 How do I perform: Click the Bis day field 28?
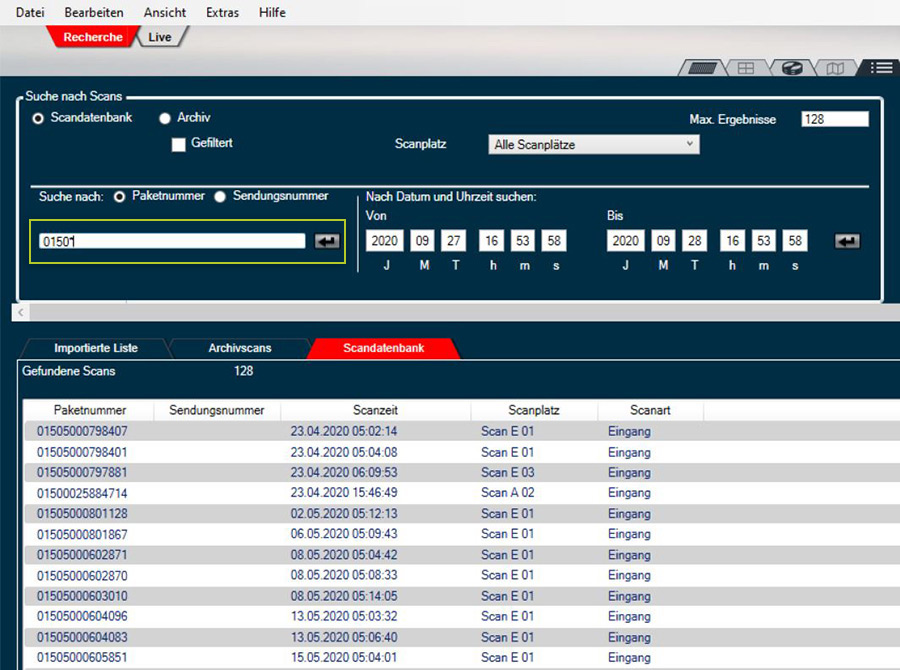click(x=695, y=241)
